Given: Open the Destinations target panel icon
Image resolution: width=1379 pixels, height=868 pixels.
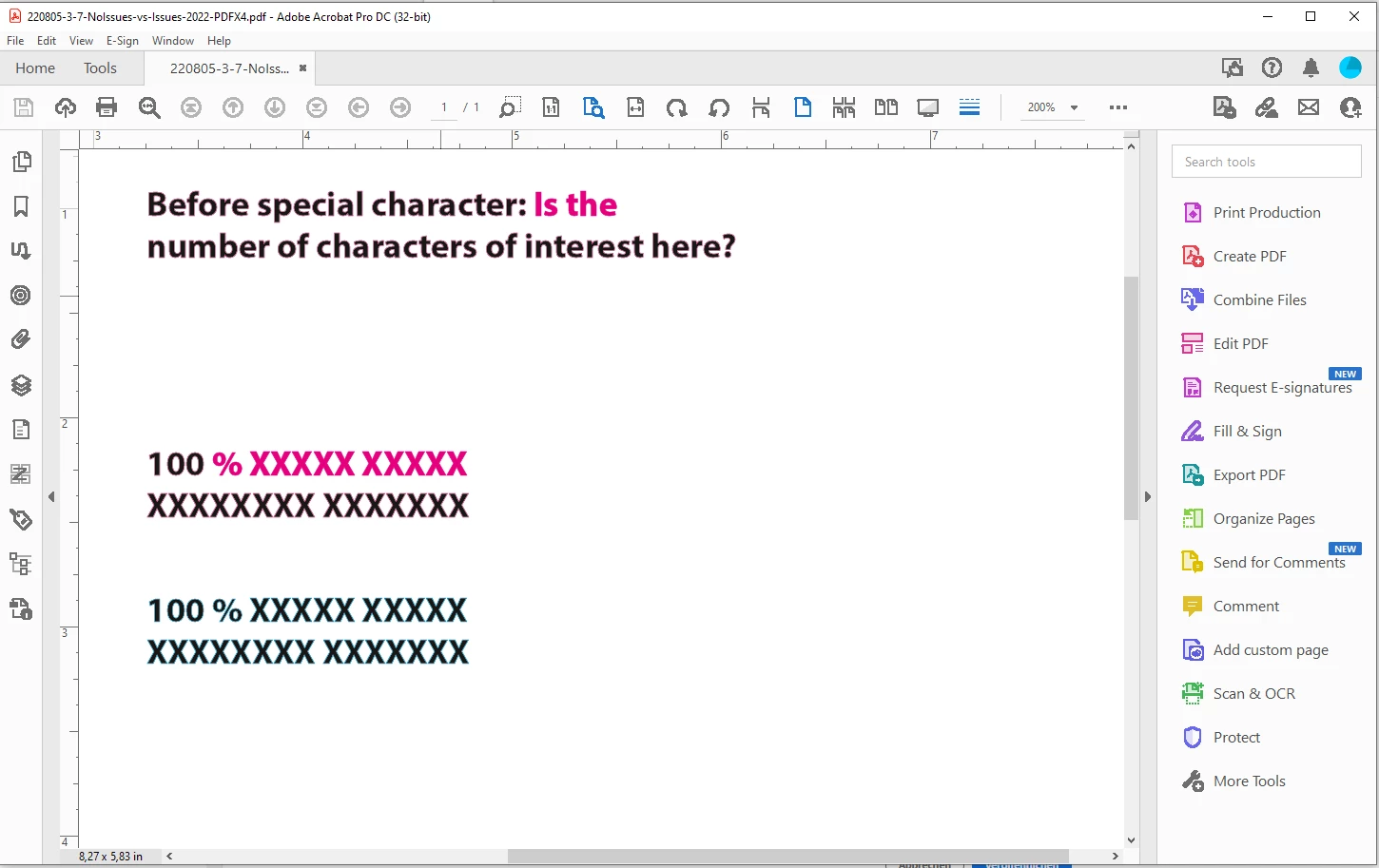Looking at the screenshot, I should [x=21, y=296].
